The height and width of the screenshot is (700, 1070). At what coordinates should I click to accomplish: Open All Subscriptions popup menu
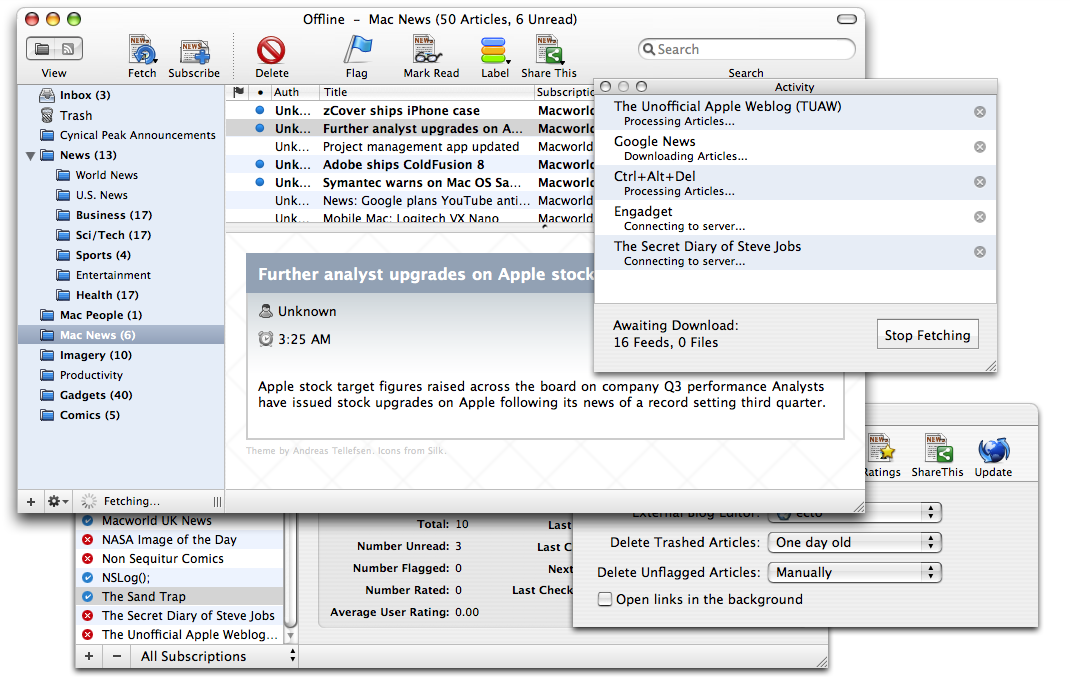click(216, 656)
